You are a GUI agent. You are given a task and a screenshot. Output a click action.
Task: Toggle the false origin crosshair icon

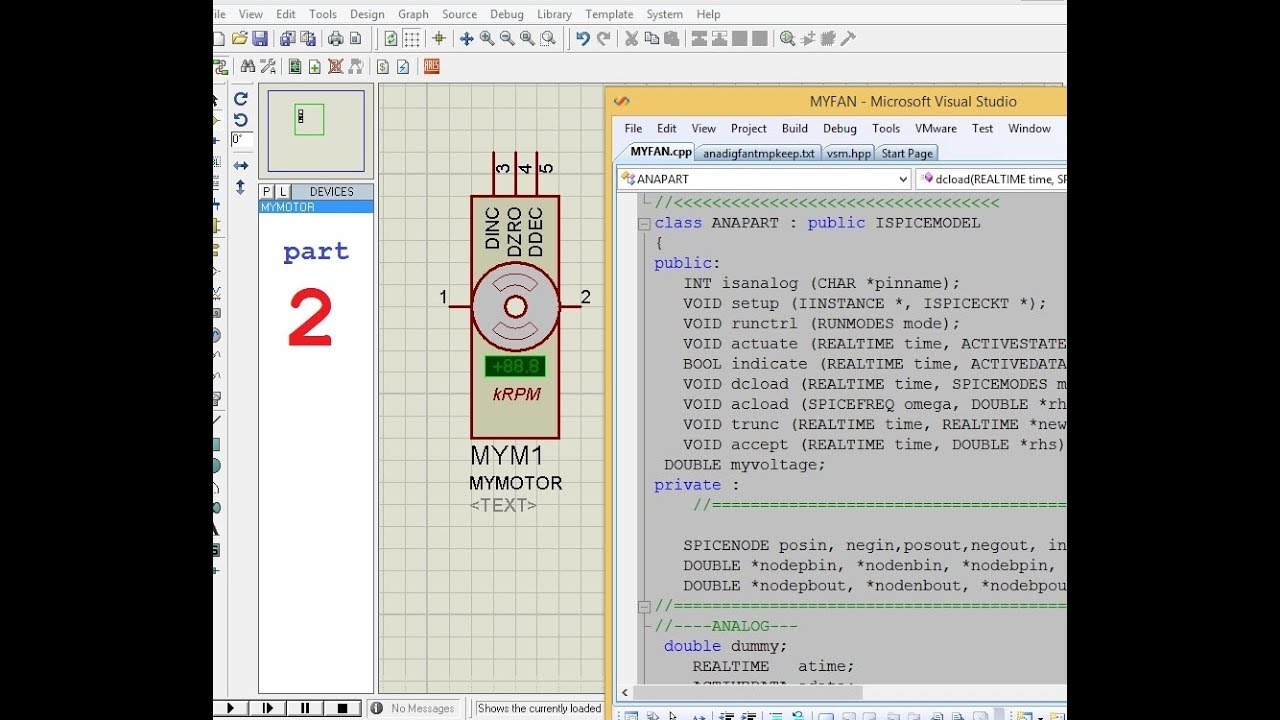[x=438, y=39]
